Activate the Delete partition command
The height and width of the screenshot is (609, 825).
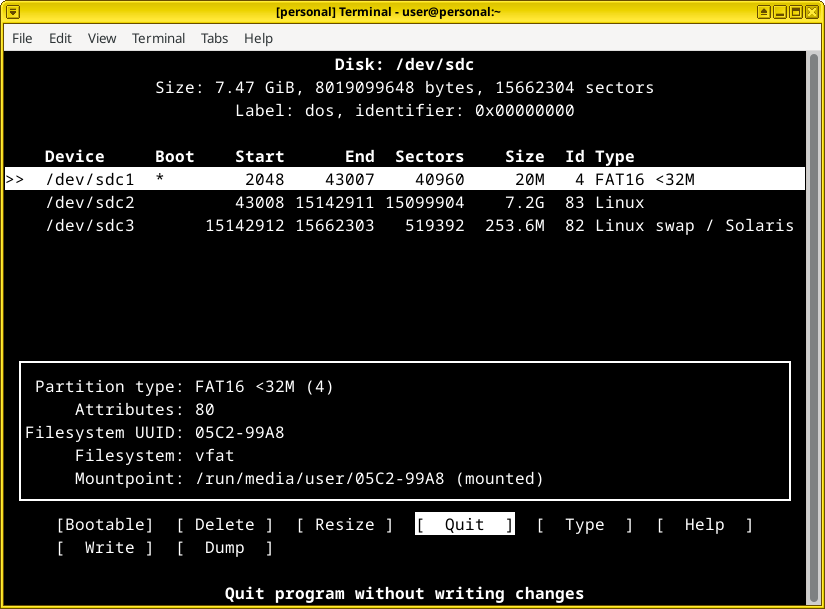(x=225, y=524)
